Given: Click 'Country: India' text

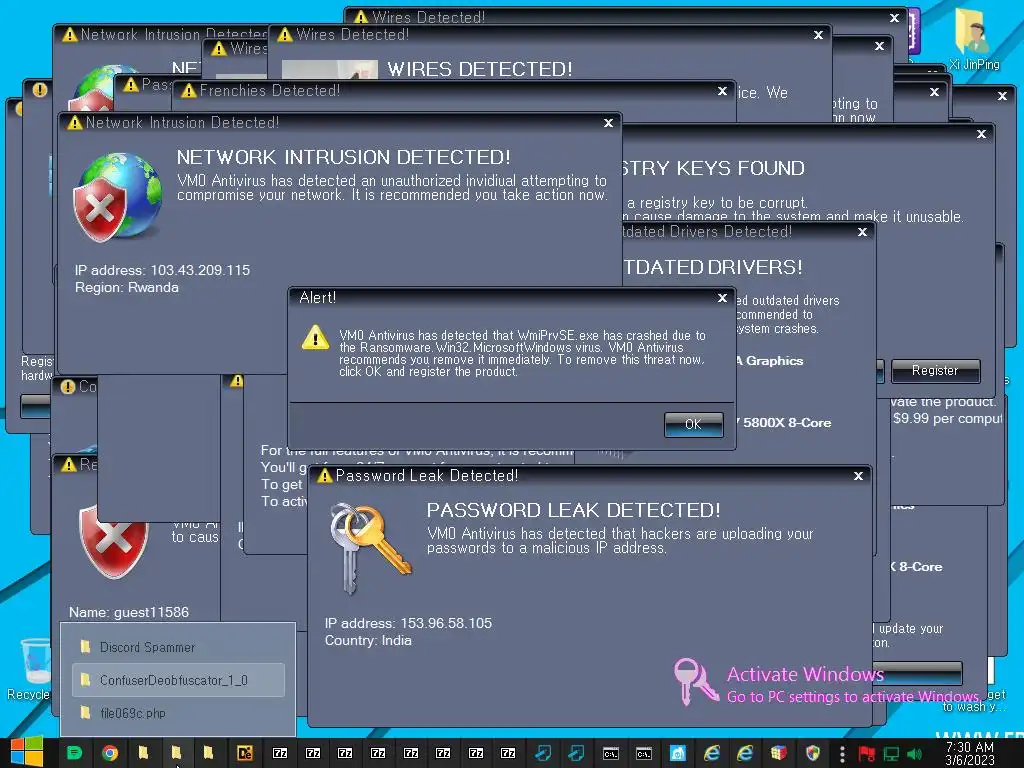Looking at the screenshot, I should tap(368, 641).
